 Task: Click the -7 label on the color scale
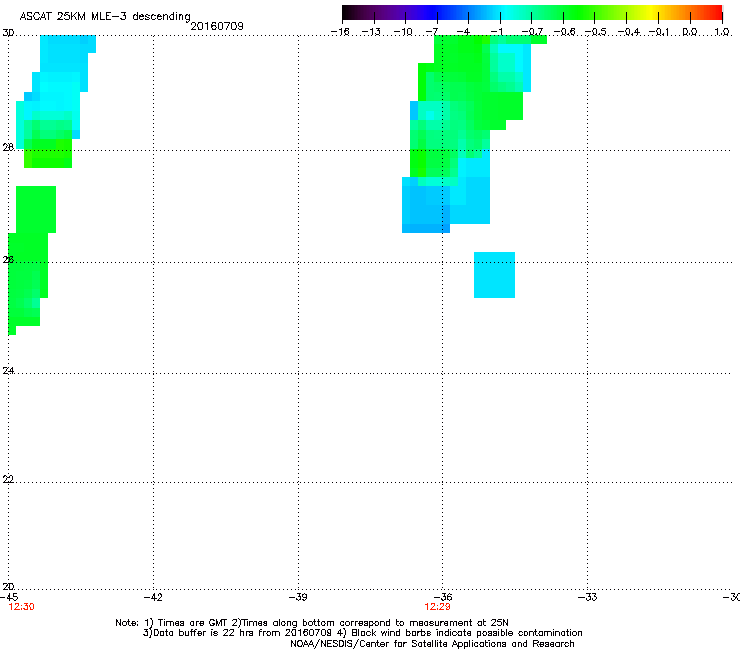click(x=432, y=32)
